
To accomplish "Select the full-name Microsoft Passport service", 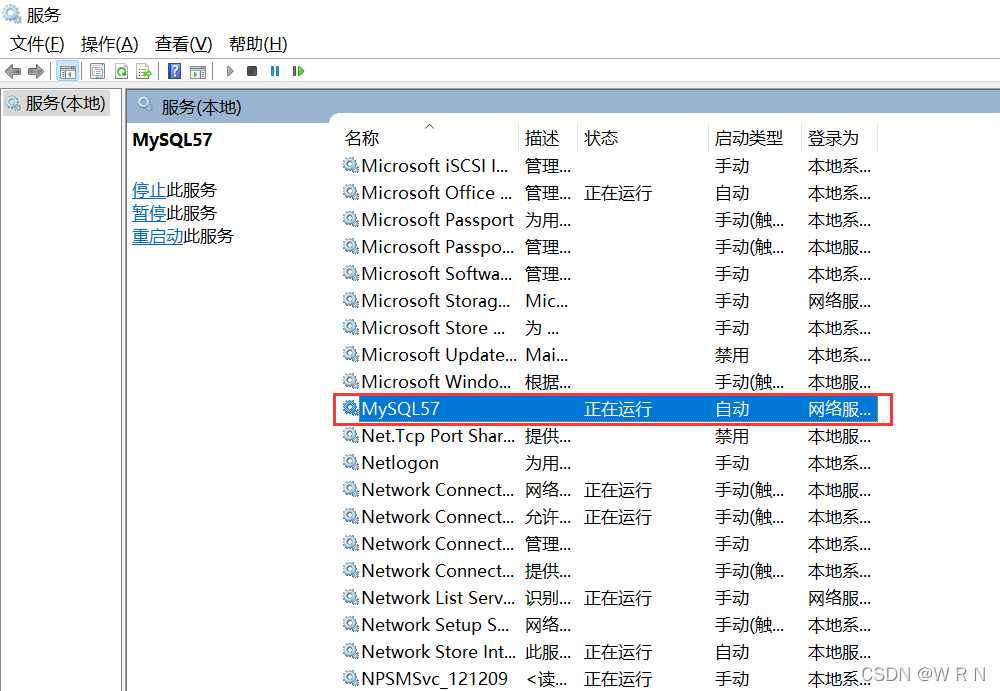I will 438,220.
